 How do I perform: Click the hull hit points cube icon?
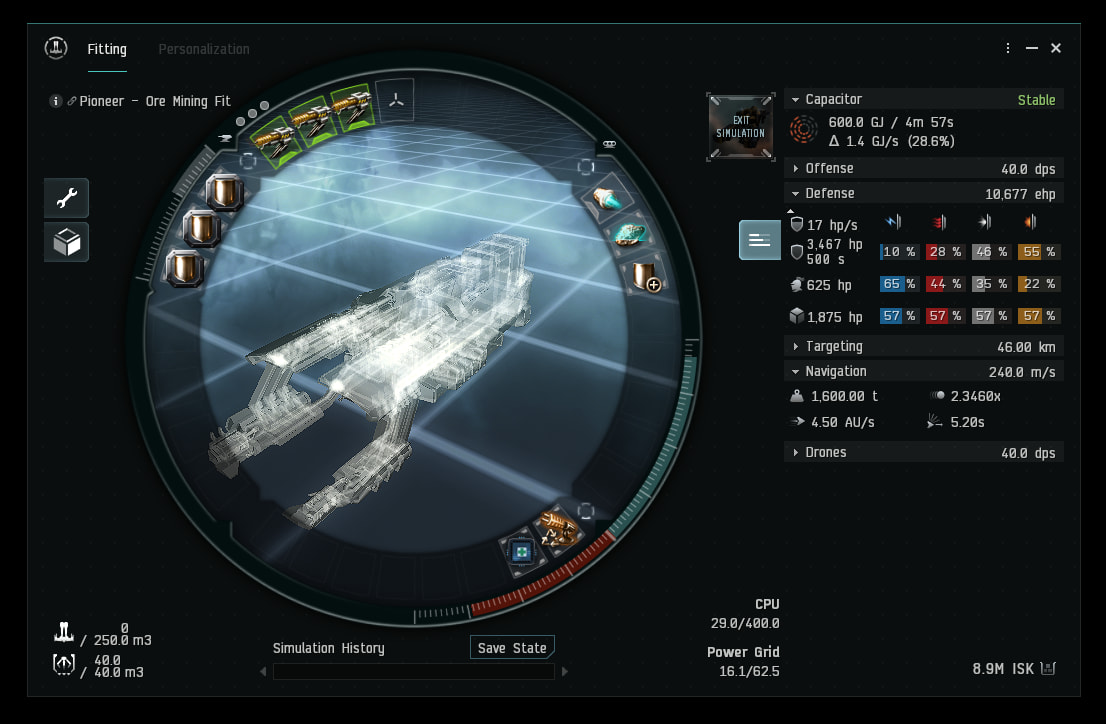click(796, 316)
